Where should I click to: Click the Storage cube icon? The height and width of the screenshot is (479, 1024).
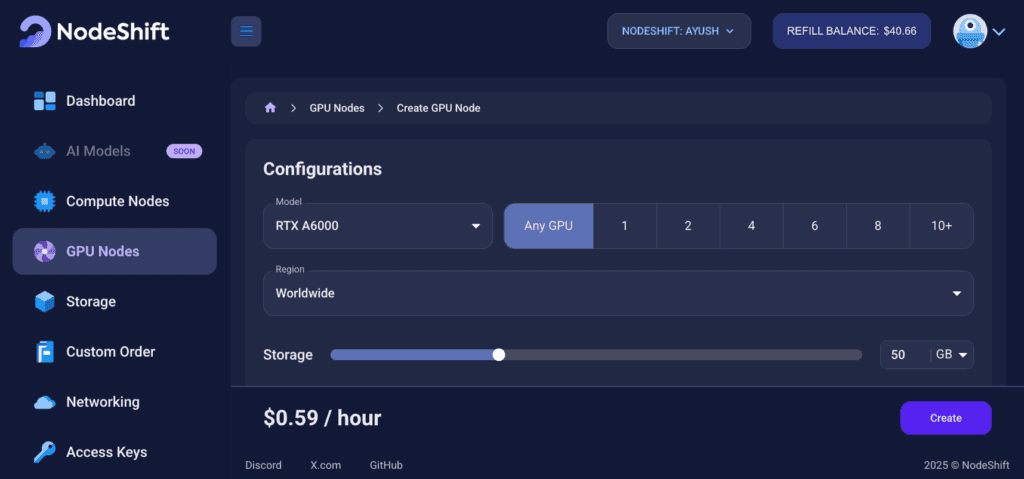(x=44, y=301)
